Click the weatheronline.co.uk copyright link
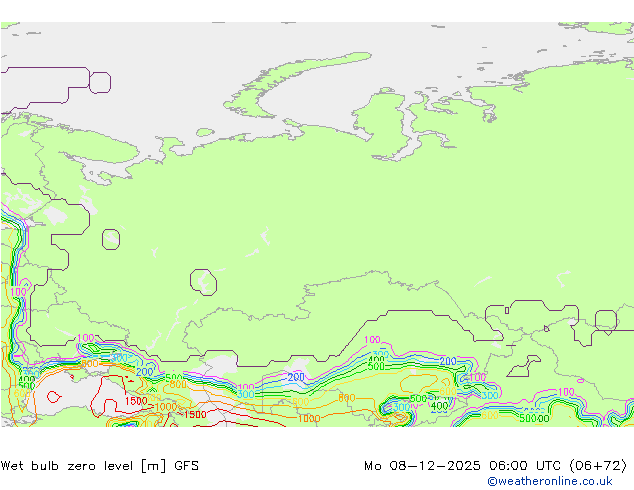Screen dimensions: 634x490 click(550, 481)
